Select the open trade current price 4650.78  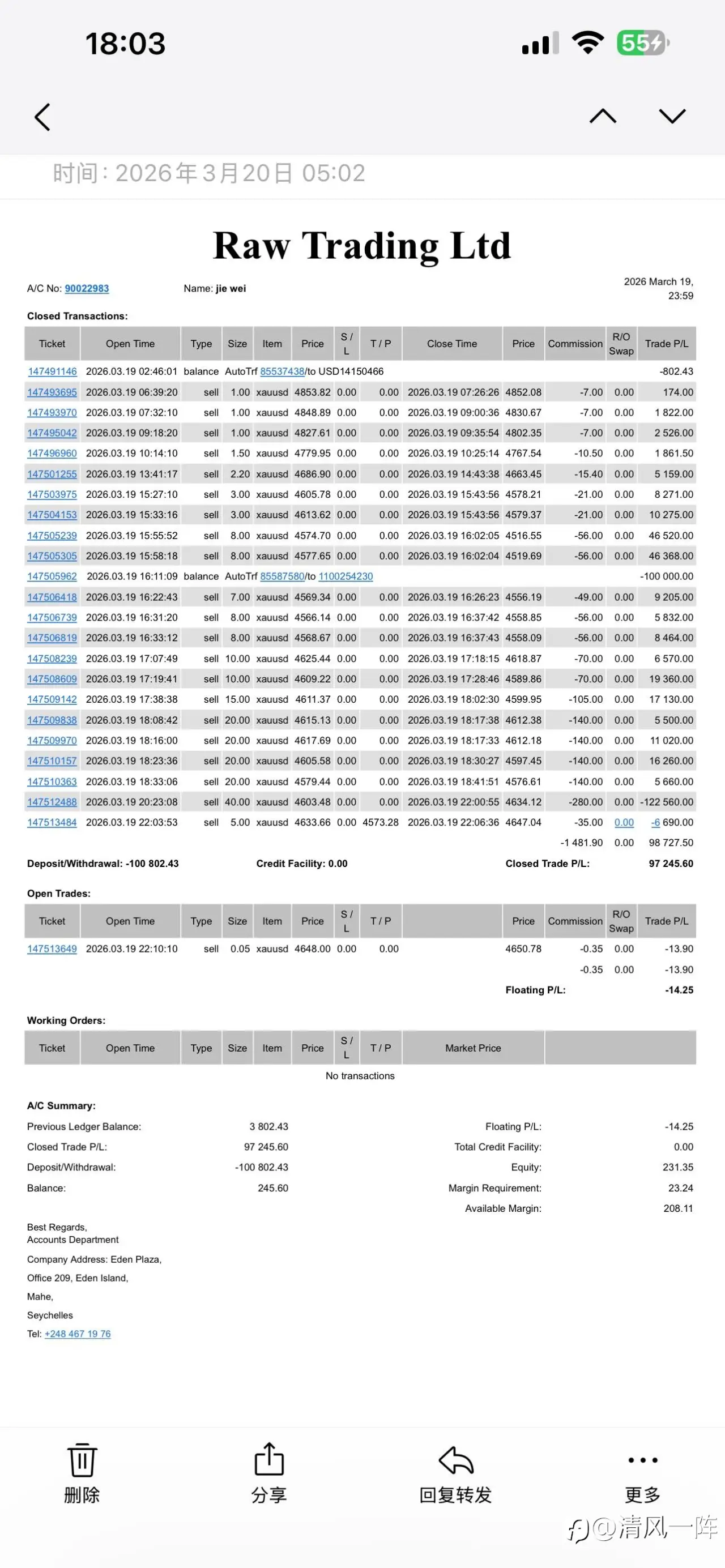pos(523,949)
